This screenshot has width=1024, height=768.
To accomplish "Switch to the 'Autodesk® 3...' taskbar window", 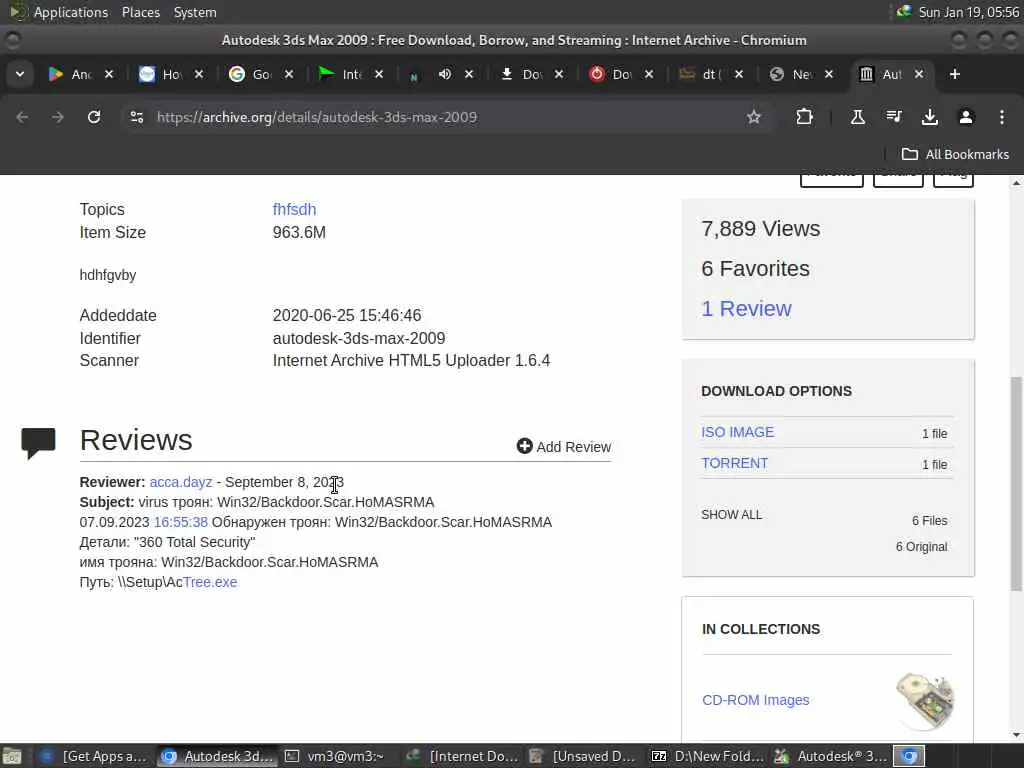I will [831, 756].
